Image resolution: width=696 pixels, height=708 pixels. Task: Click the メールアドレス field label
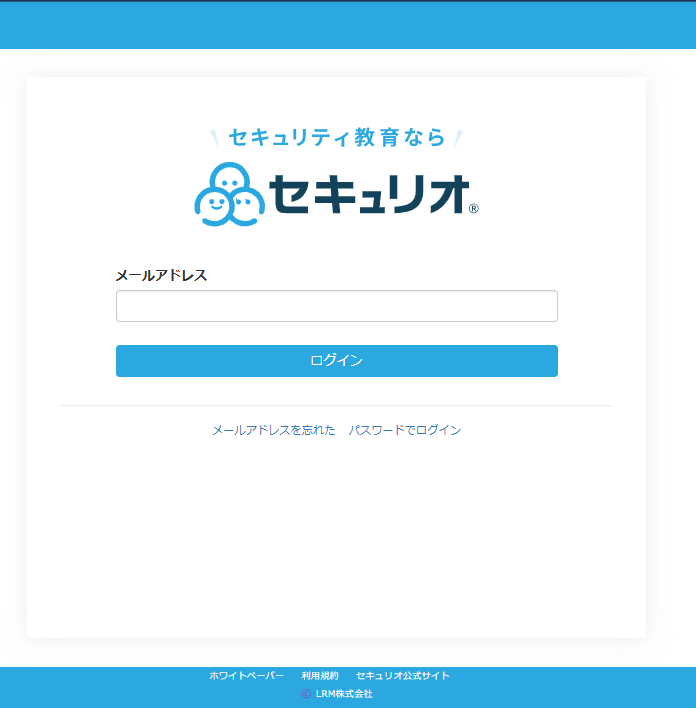[161, 275]
